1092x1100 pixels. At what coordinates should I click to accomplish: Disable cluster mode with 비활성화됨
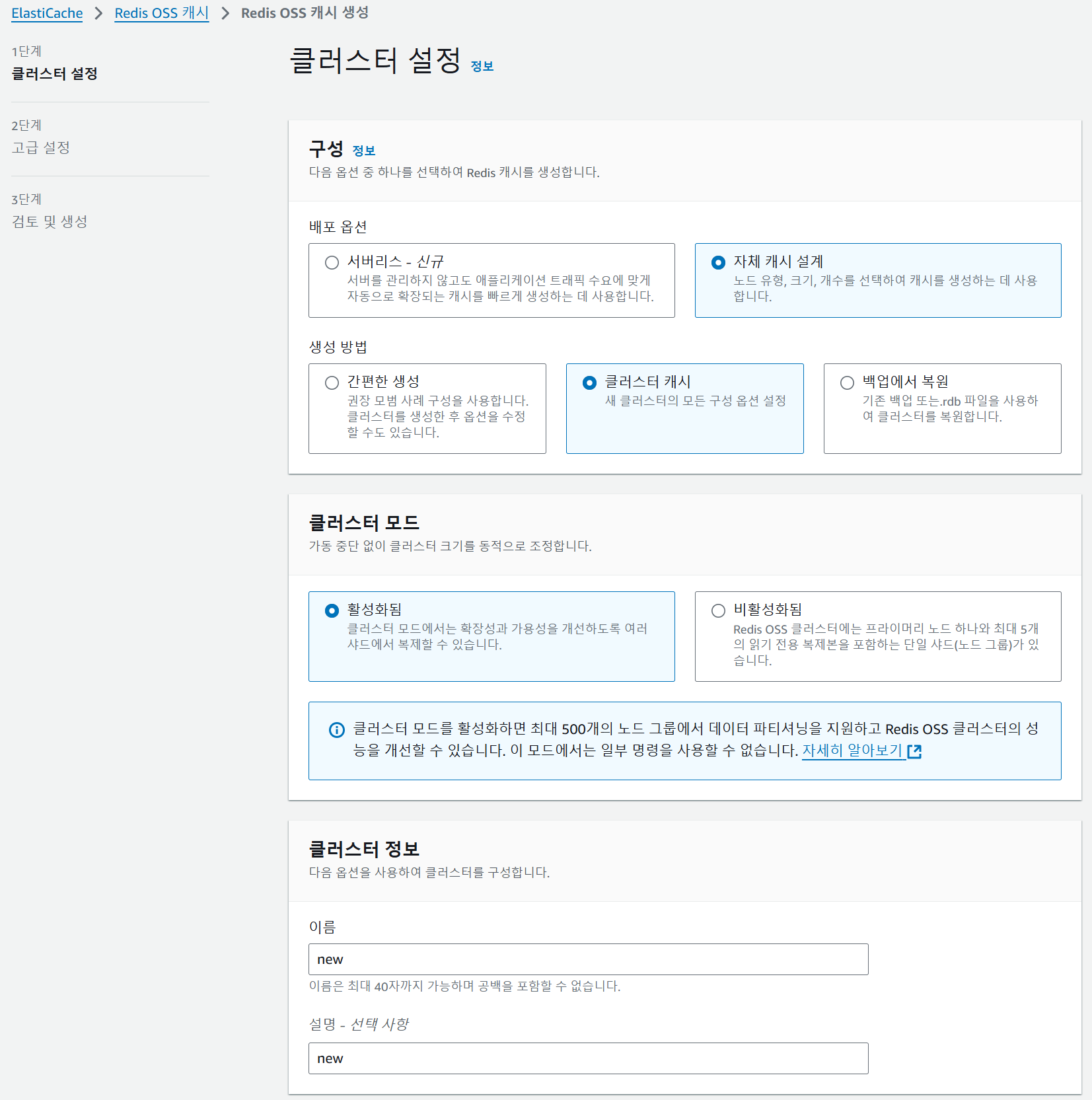click(x=718, y=610)
